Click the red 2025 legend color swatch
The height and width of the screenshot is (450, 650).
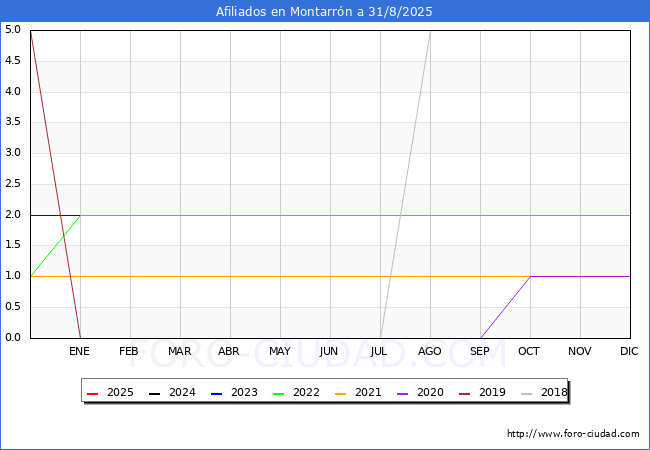pos(92,393)
